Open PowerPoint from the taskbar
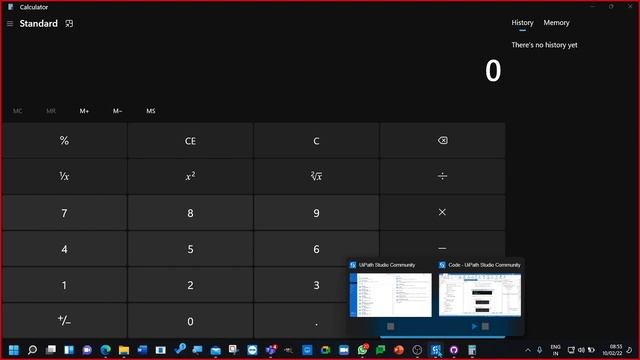Image resolution: width=640 pixels, height=360 pixels. click(399, 350)
